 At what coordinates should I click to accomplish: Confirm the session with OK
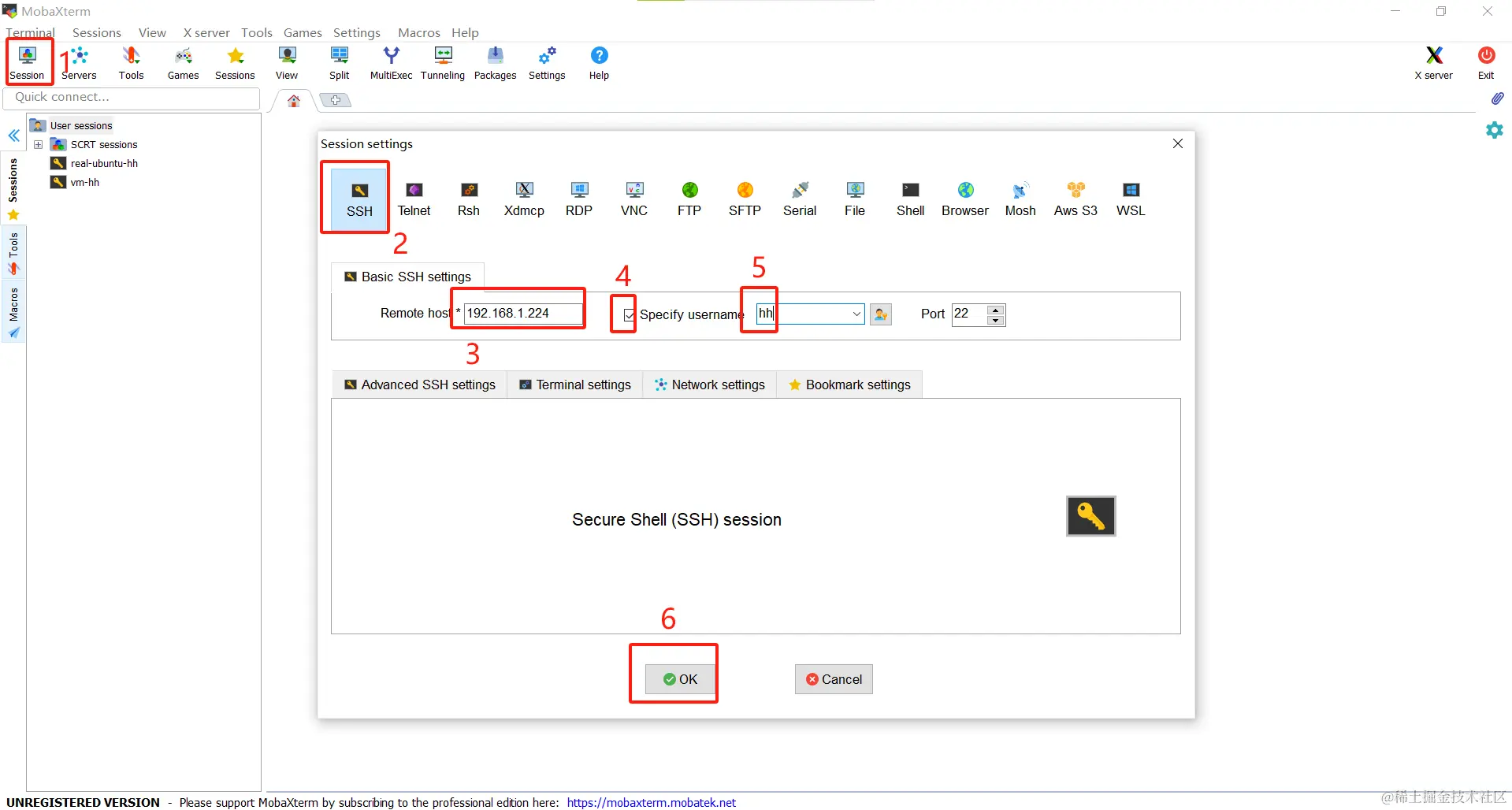pyautogui.click(x=681, y=679)
